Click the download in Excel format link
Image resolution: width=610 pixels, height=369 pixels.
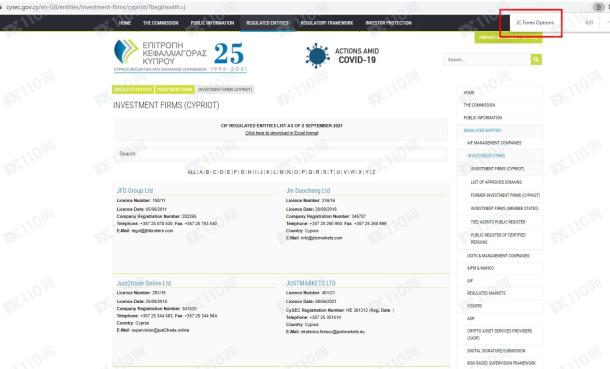[282, 133]
